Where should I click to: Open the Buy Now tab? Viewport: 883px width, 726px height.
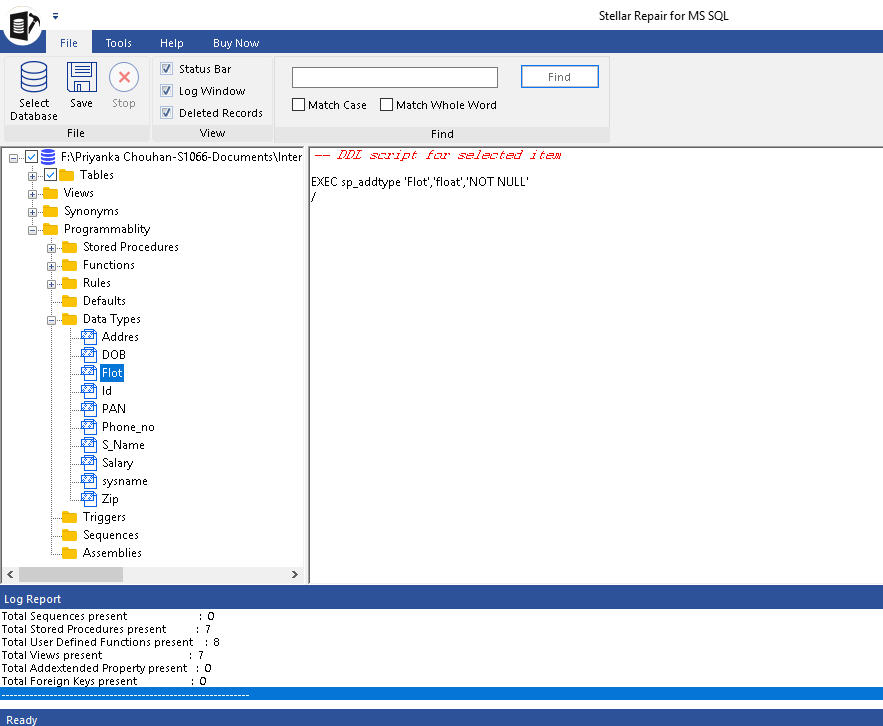click(x=236, y=43)
